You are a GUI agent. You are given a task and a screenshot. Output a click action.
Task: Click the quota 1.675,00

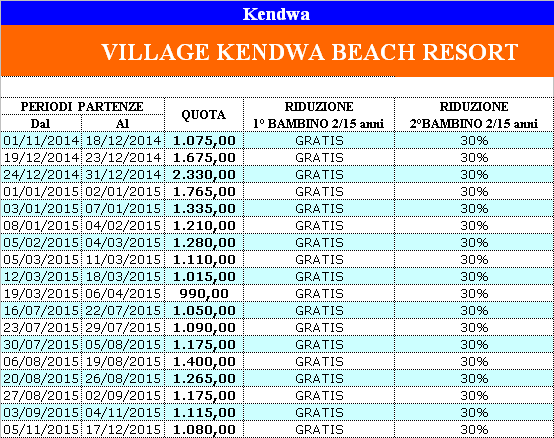coord(204,158)
